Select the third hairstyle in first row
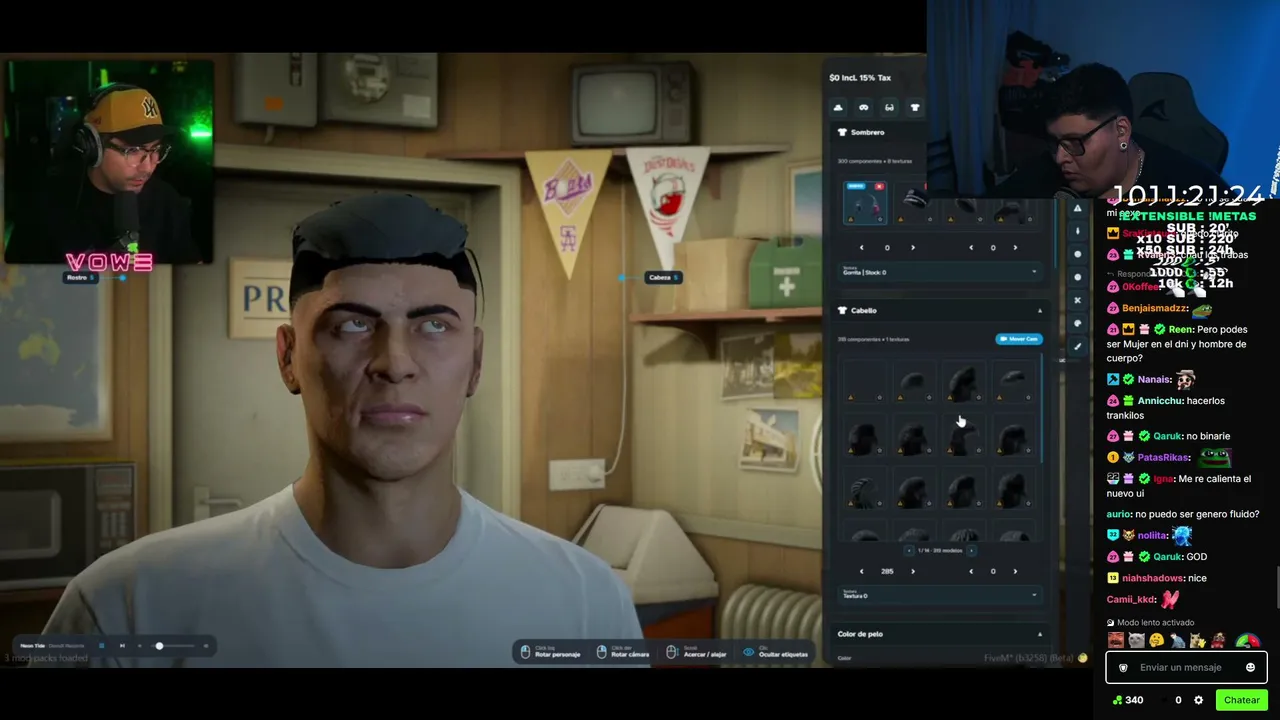Screen dimensions: 1280x720 click(x=963, y=382)
